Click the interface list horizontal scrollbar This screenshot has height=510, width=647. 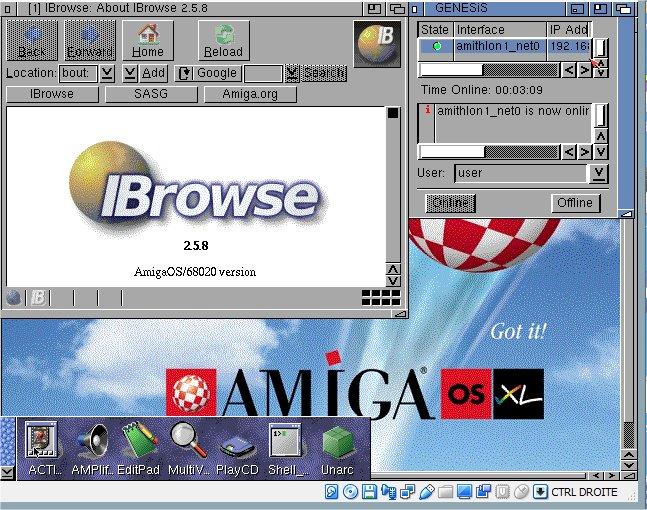coord(489,70)
